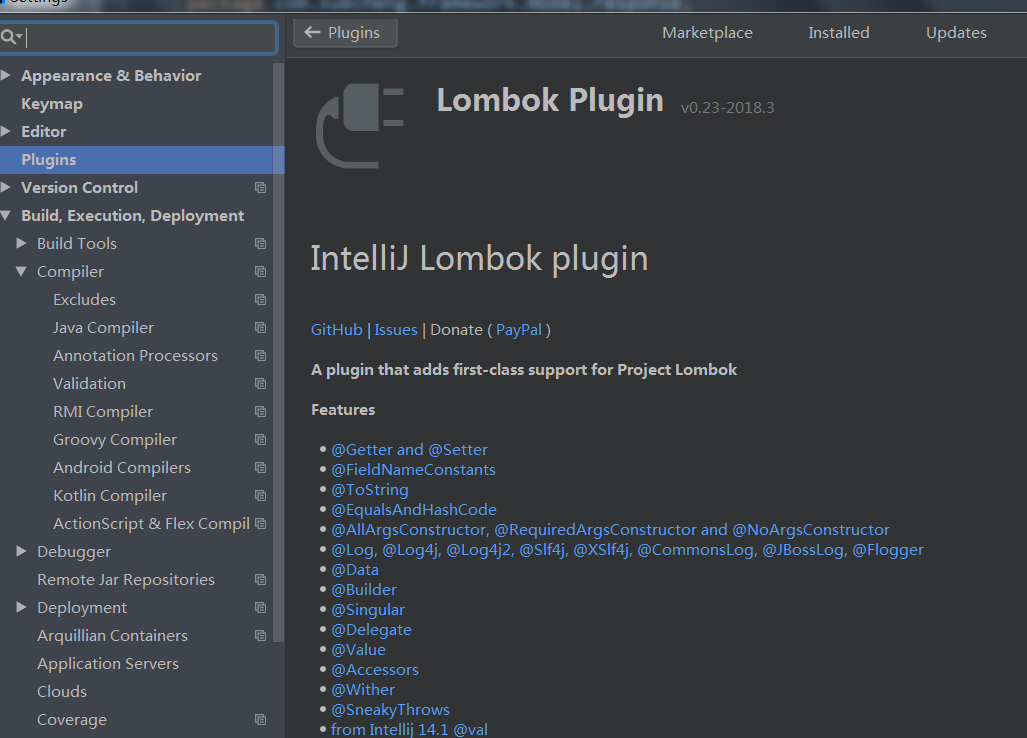Viewport: 1027px width, 738px height.
Task: Click project-level icon beside Version Control
Action: click(261, 188)
